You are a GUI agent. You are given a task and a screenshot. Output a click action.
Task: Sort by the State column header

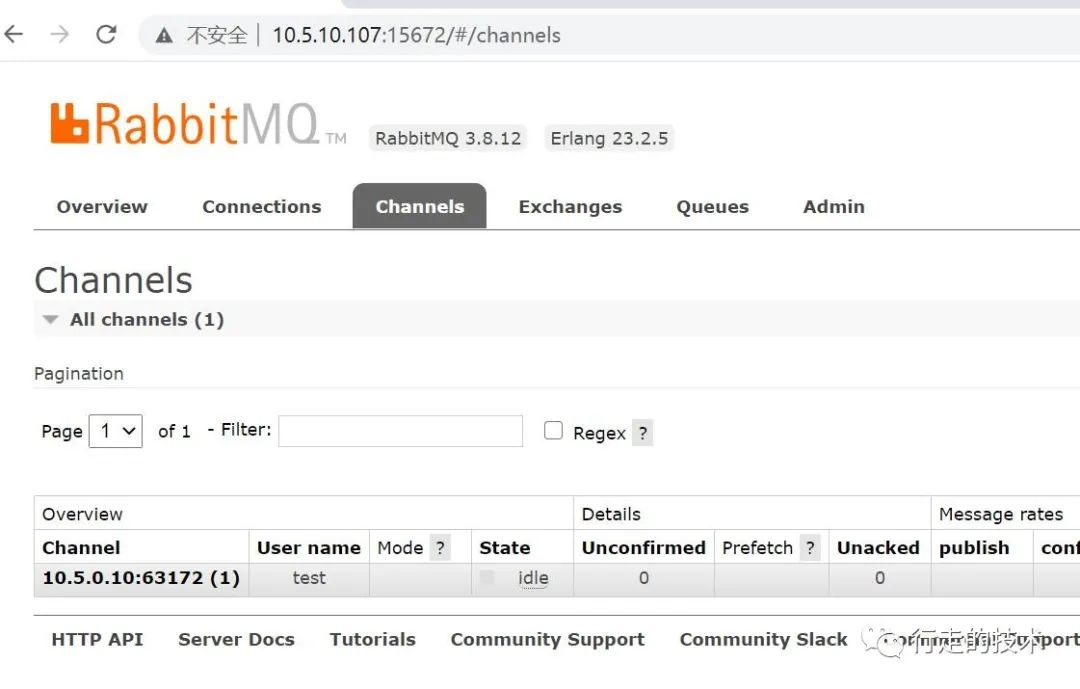505,548
